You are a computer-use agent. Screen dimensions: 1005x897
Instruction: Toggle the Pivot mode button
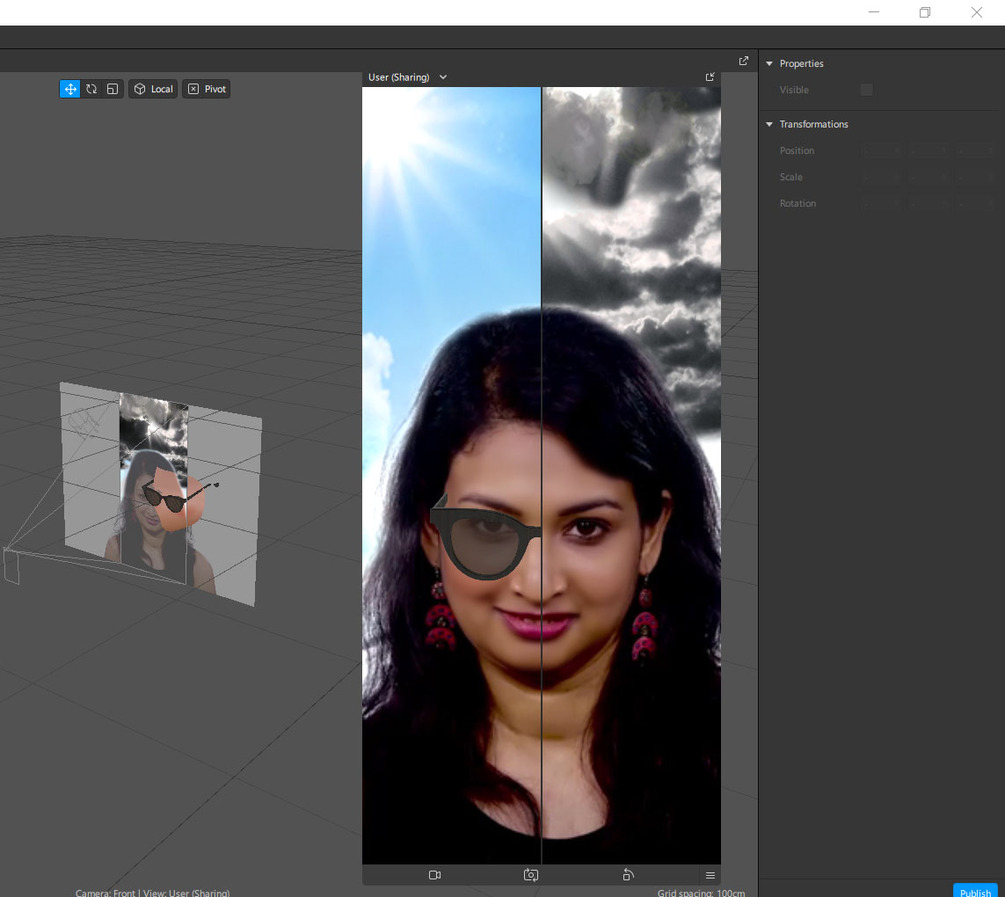pos(206,89)
